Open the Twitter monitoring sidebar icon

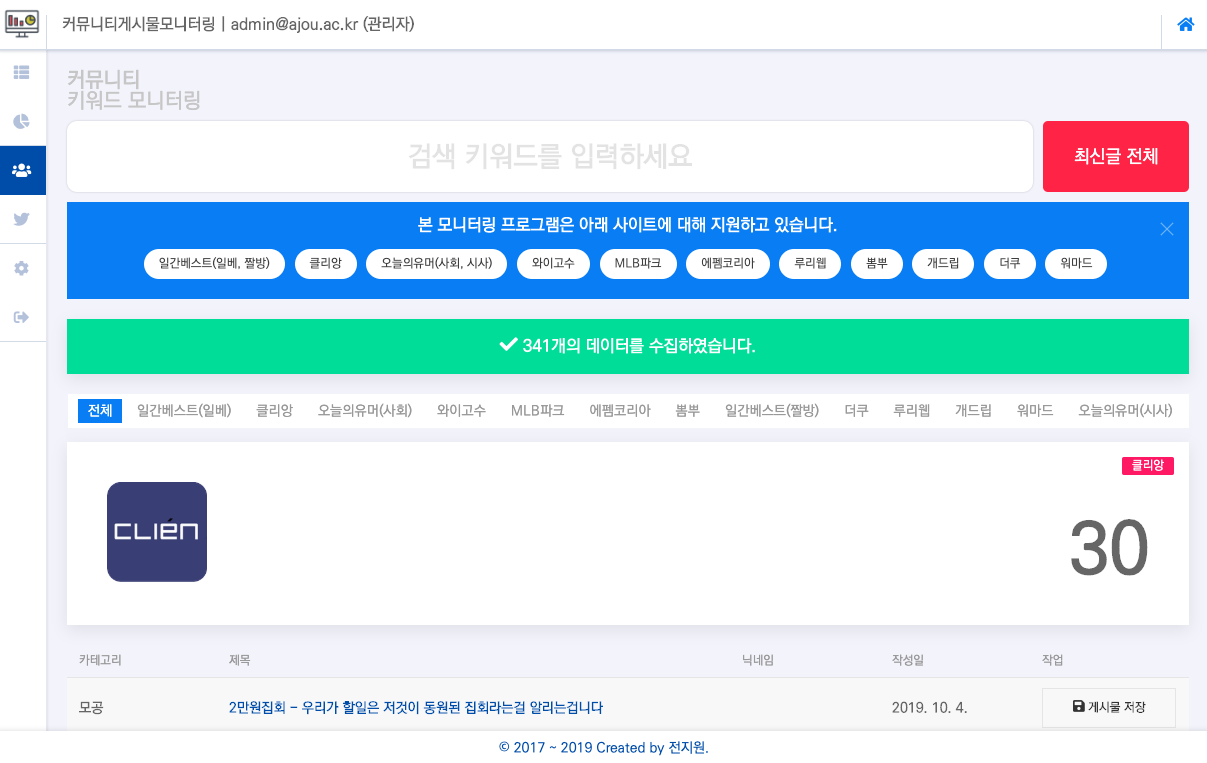tap(21, 219)
